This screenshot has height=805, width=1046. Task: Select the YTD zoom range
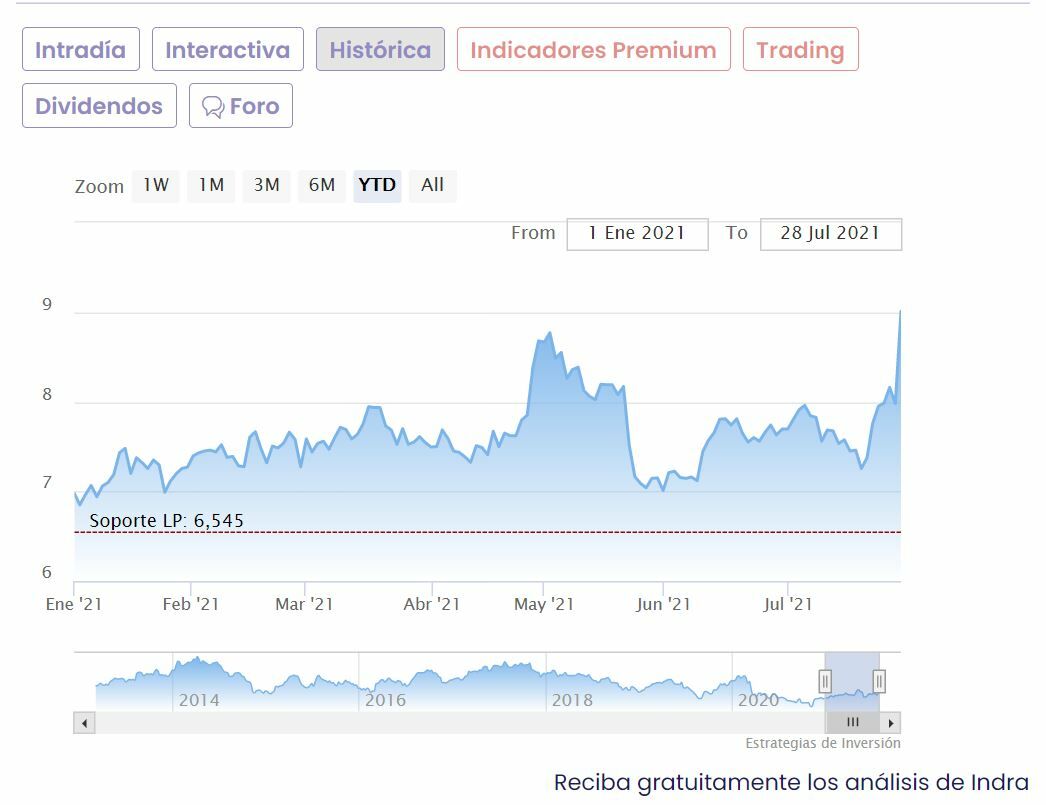(377, 185)
